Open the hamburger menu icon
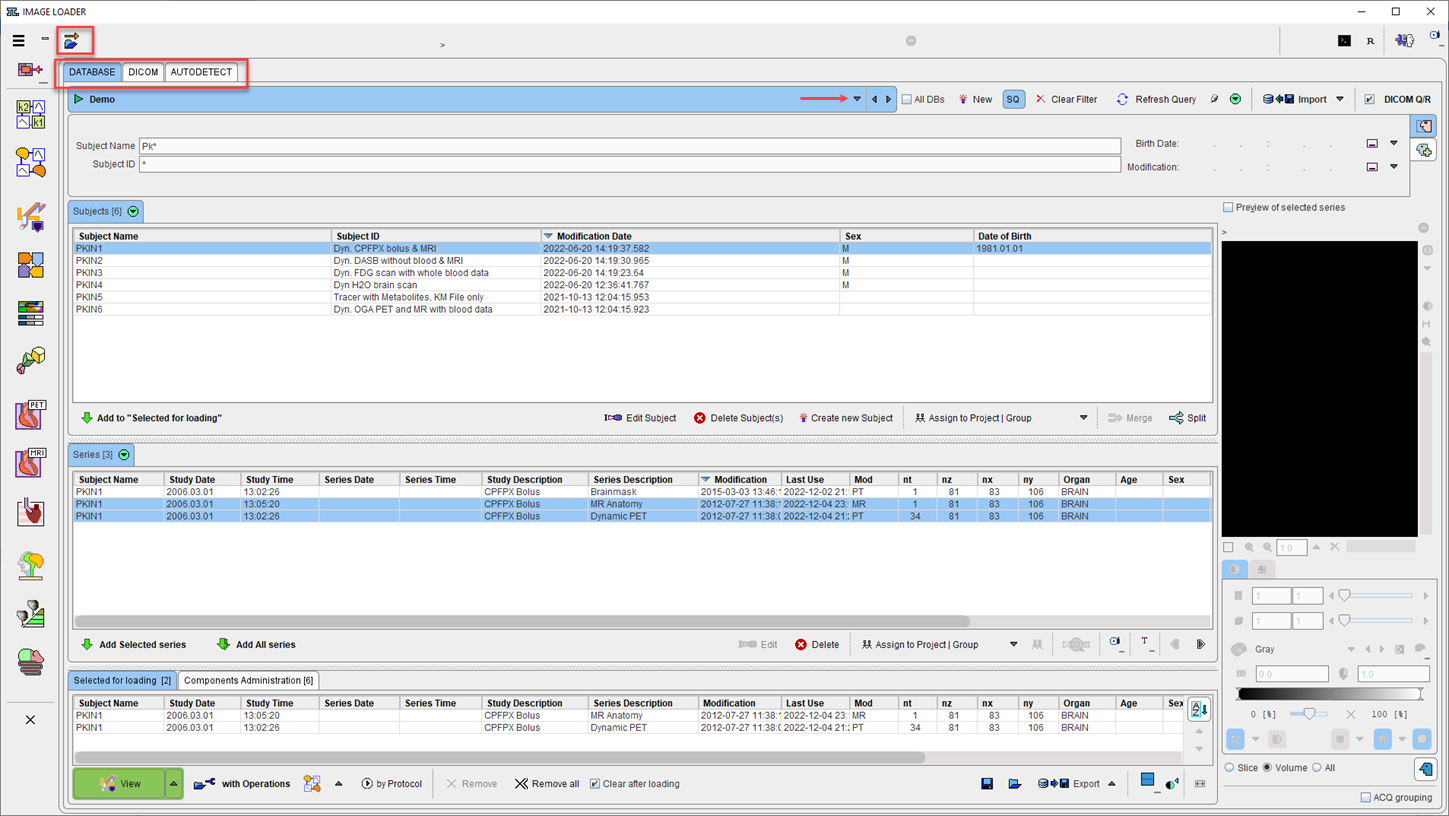 point(18,41)
